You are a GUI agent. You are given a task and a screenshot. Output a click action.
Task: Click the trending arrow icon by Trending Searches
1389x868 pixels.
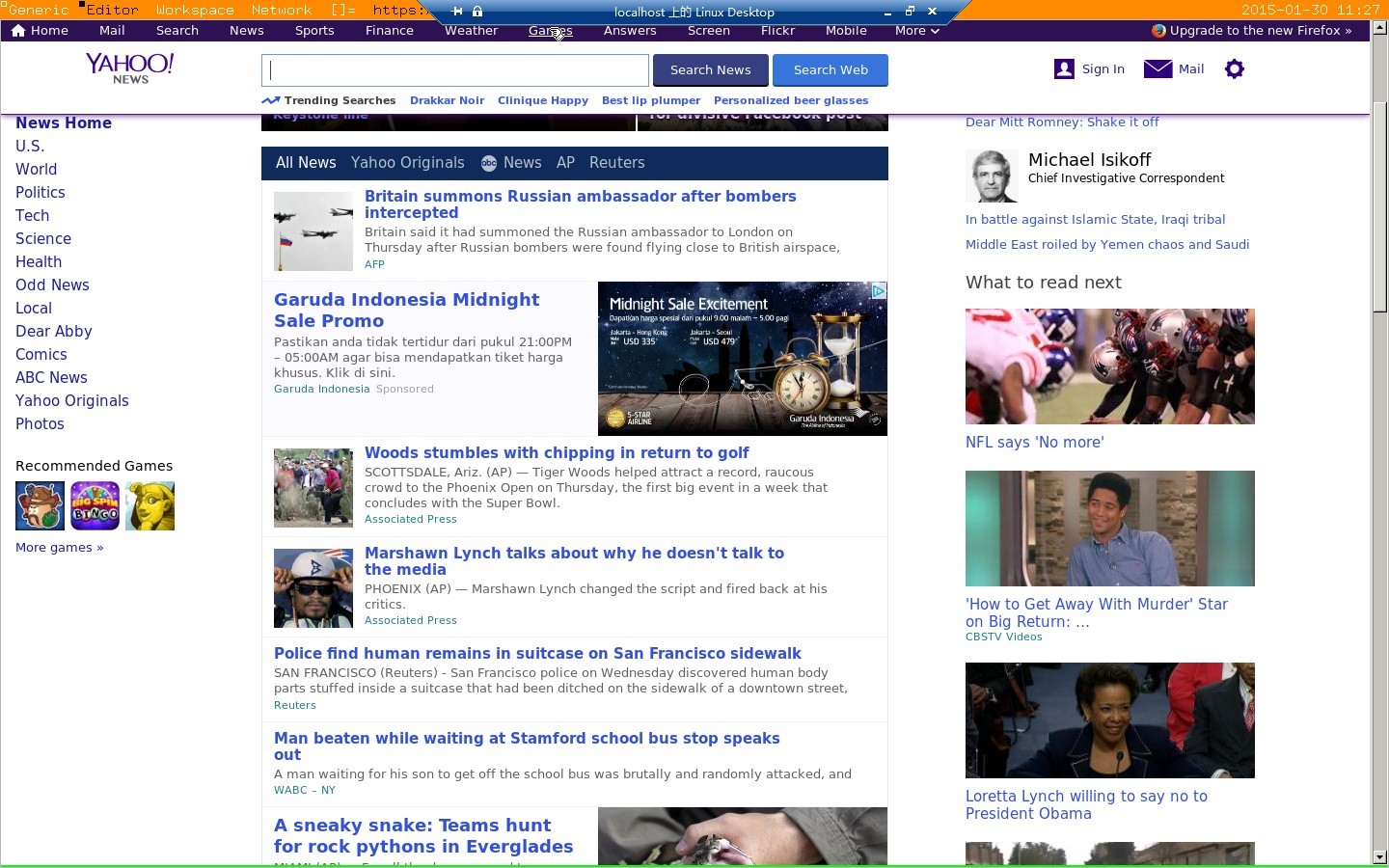(x=270, y=100)
